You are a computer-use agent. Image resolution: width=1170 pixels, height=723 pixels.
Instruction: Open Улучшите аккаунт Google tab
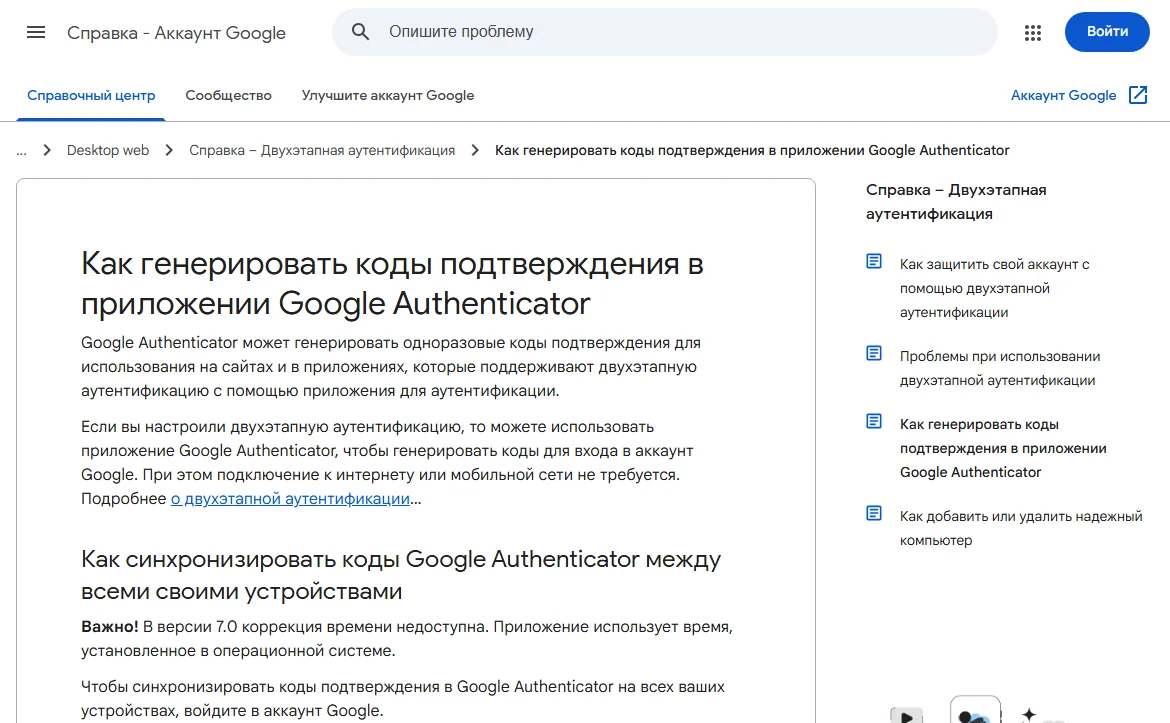click(x=388, y=96)
